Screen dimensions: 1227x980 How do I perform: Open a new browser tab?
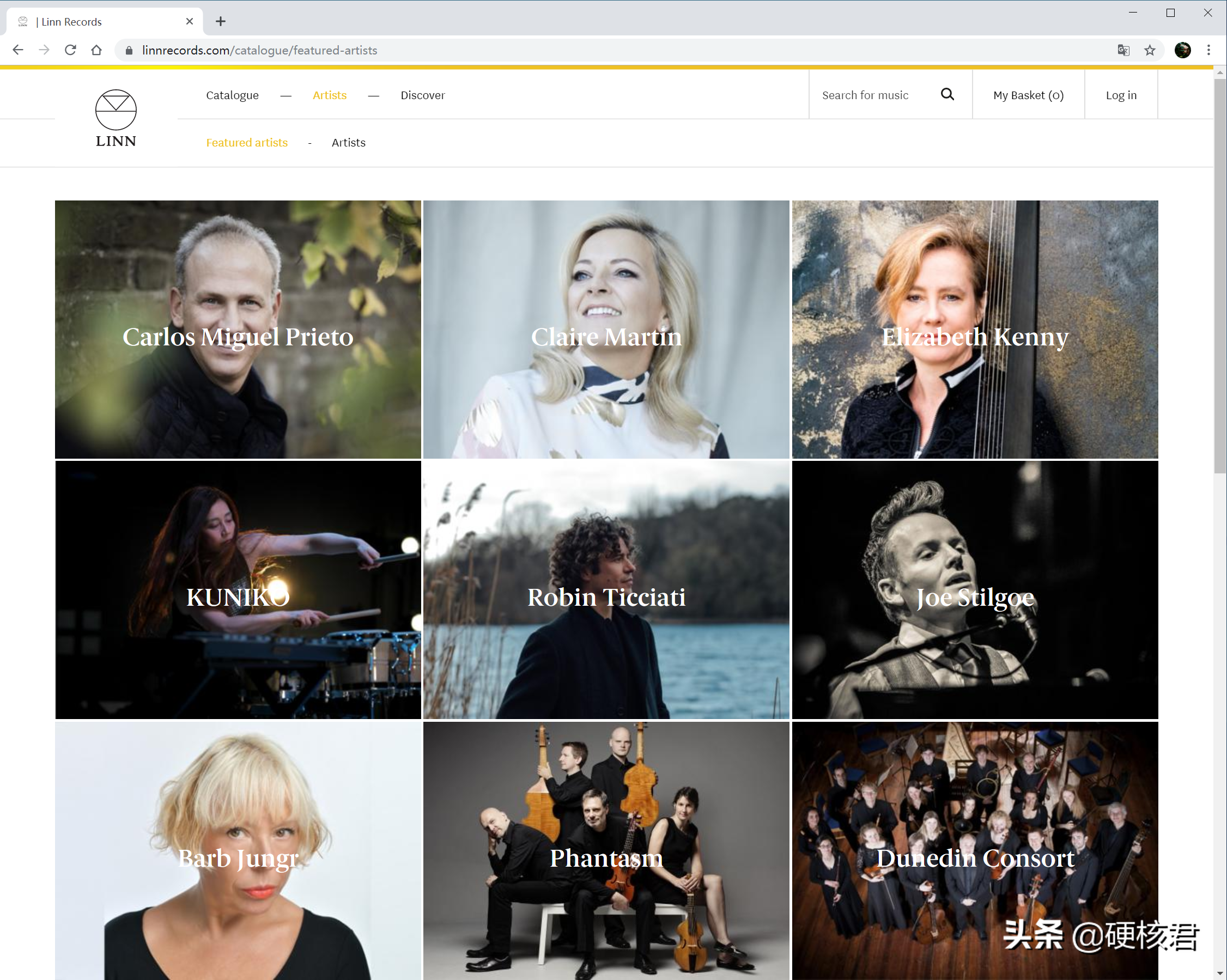[221, 21]
